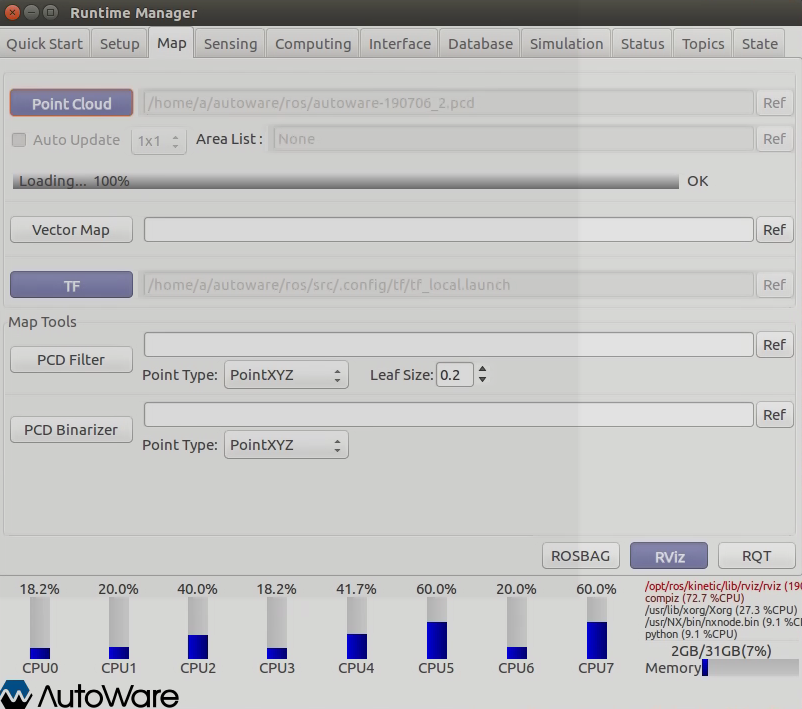
Task: Show the Status tab
Action: pyautogui.click(x=642, y=44)
